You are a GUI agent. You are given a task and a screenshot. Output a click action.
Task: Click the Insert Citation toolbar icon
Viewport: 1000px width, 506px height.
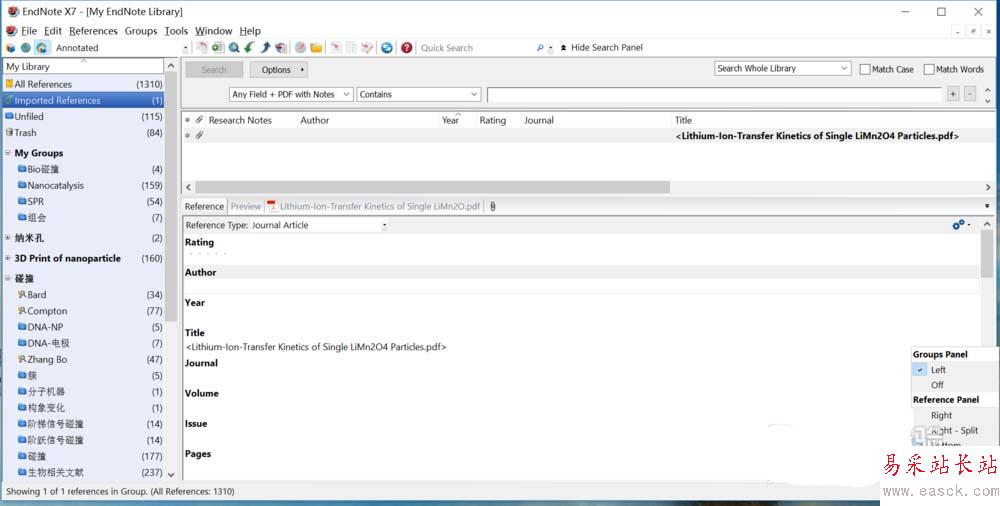[334, 47]
